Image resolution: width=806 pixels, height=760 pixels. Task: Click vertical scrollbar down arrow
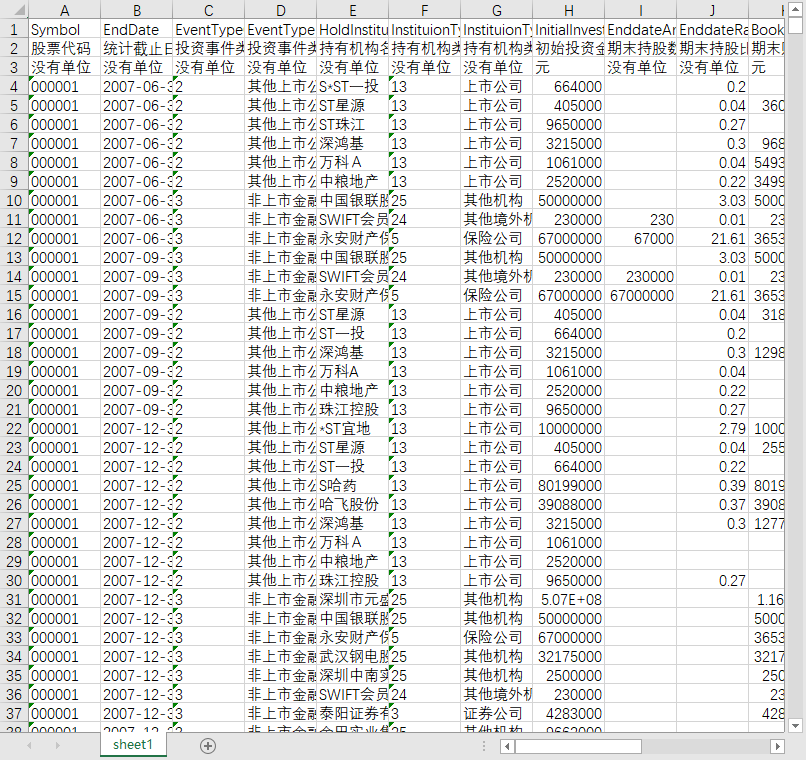point(795,726)
